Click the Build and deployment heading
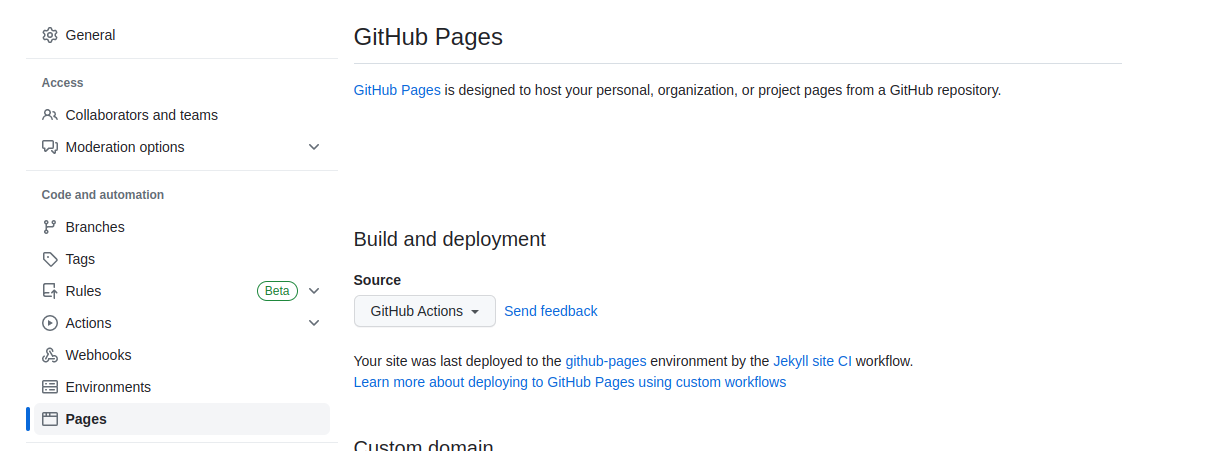Viewport: 1211px width, 451px height. [450, 239]
